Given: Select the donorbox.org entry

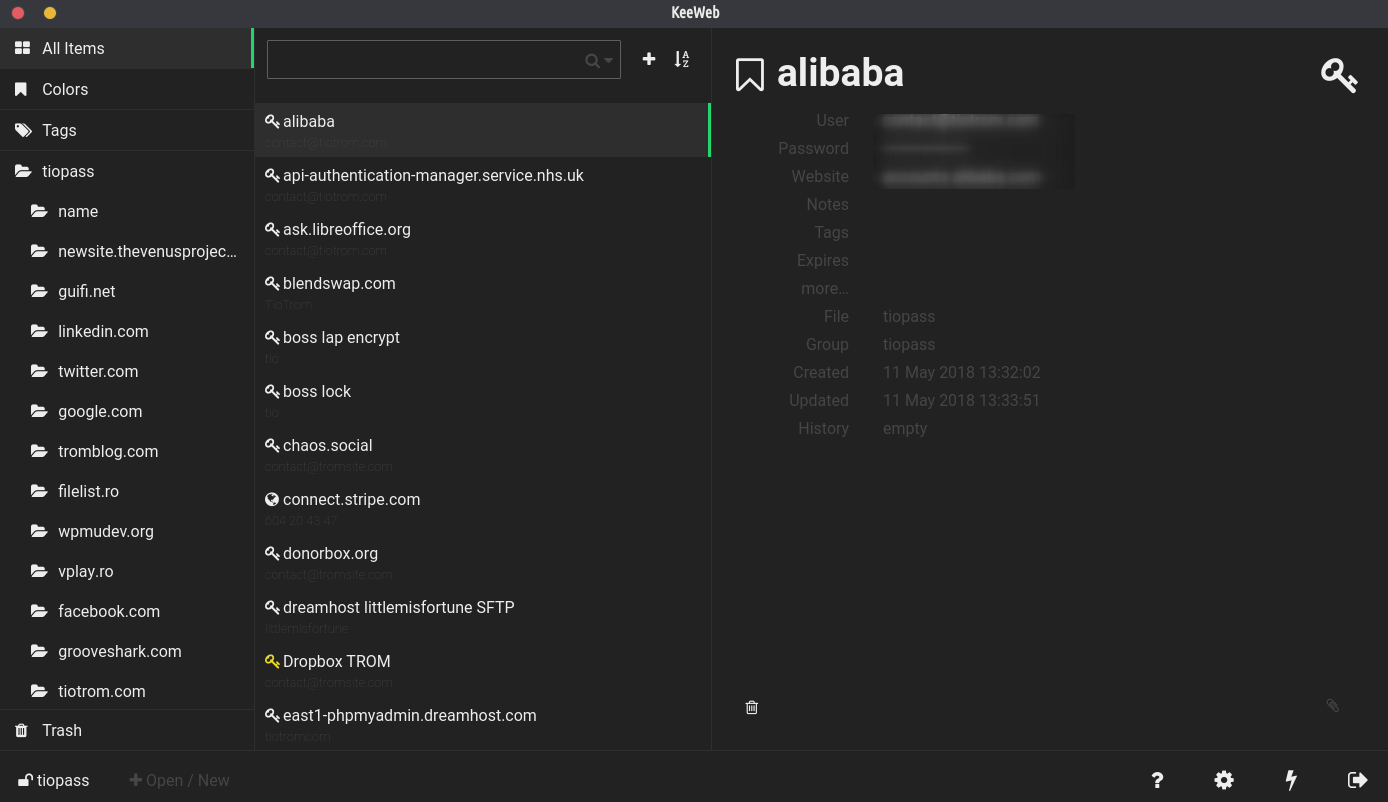Looking at the screenshot, I should coord(482,562).
